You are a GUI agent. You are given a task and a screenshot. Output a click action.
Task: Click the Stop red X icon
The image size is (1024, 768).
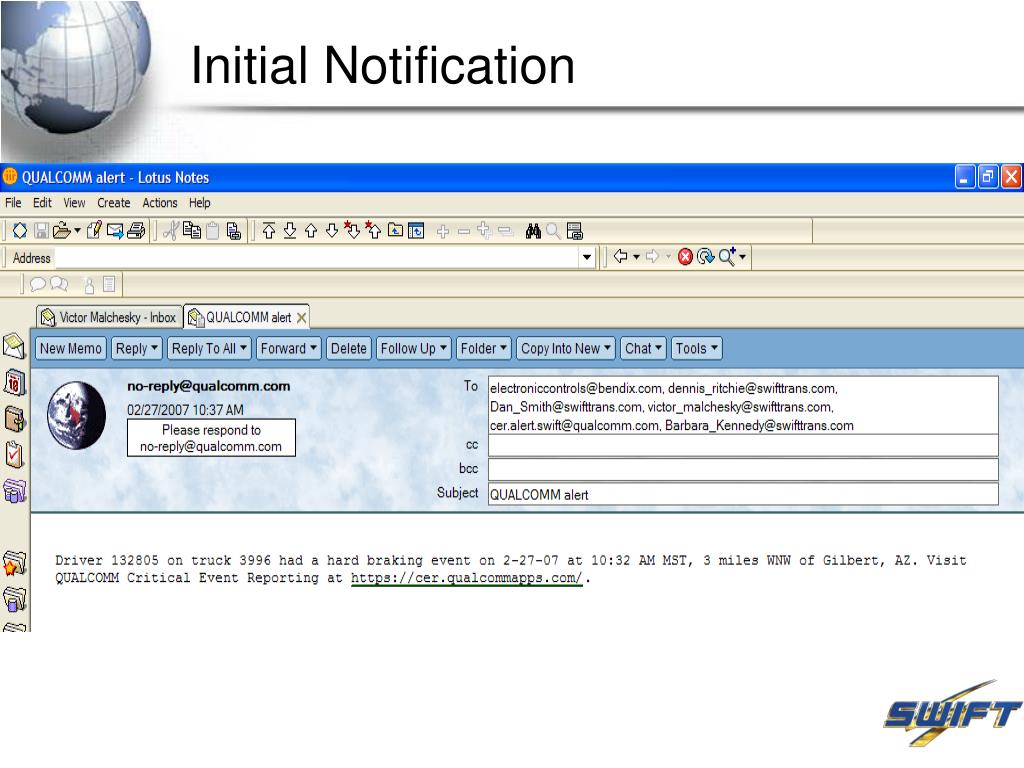685,257
